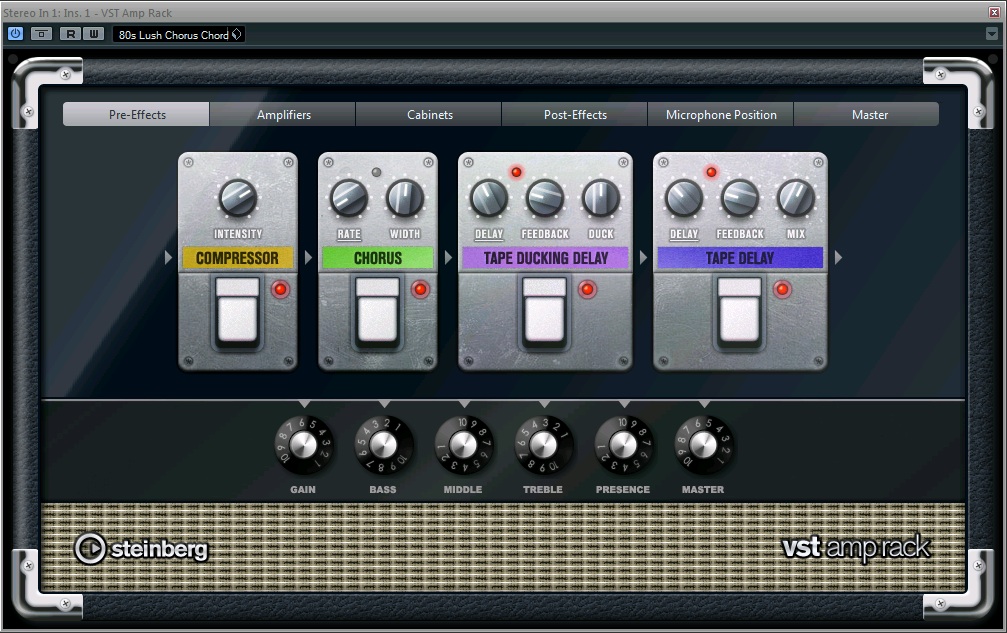The width and height of the screenshot is (1007, 633).
Task: Click the Chorus sync indicator LED above knobs
Action: (376, 172)
